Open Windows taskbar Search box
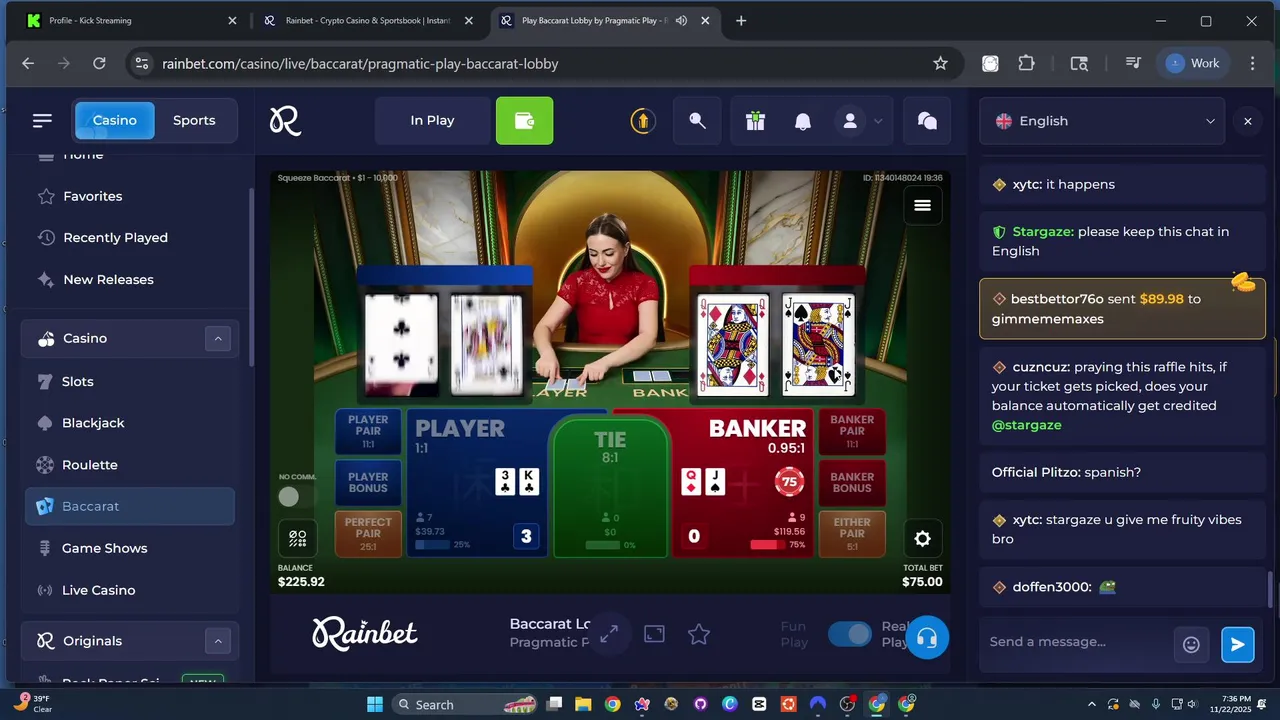Viewport: 1280px width, 720px height. point(467,704)
